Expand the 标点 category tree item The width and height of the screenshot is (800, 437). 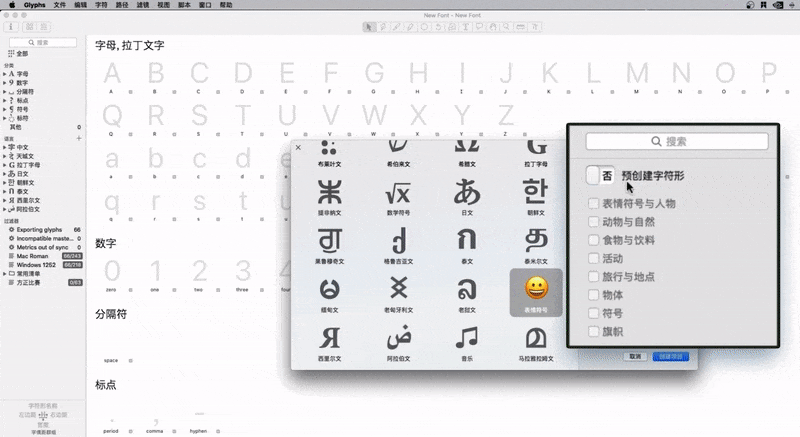coord(4,101)
